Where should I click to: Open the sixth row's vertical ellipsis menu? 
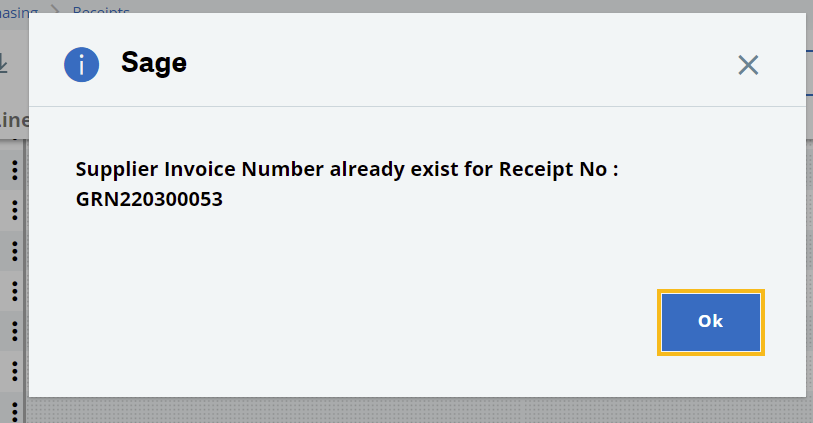click(15, 371)
